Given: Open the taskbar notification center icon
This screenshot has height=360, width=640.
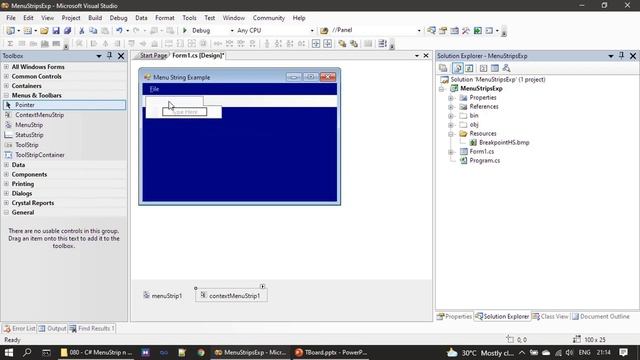Looking at the screenshot, I should (623, 353).
